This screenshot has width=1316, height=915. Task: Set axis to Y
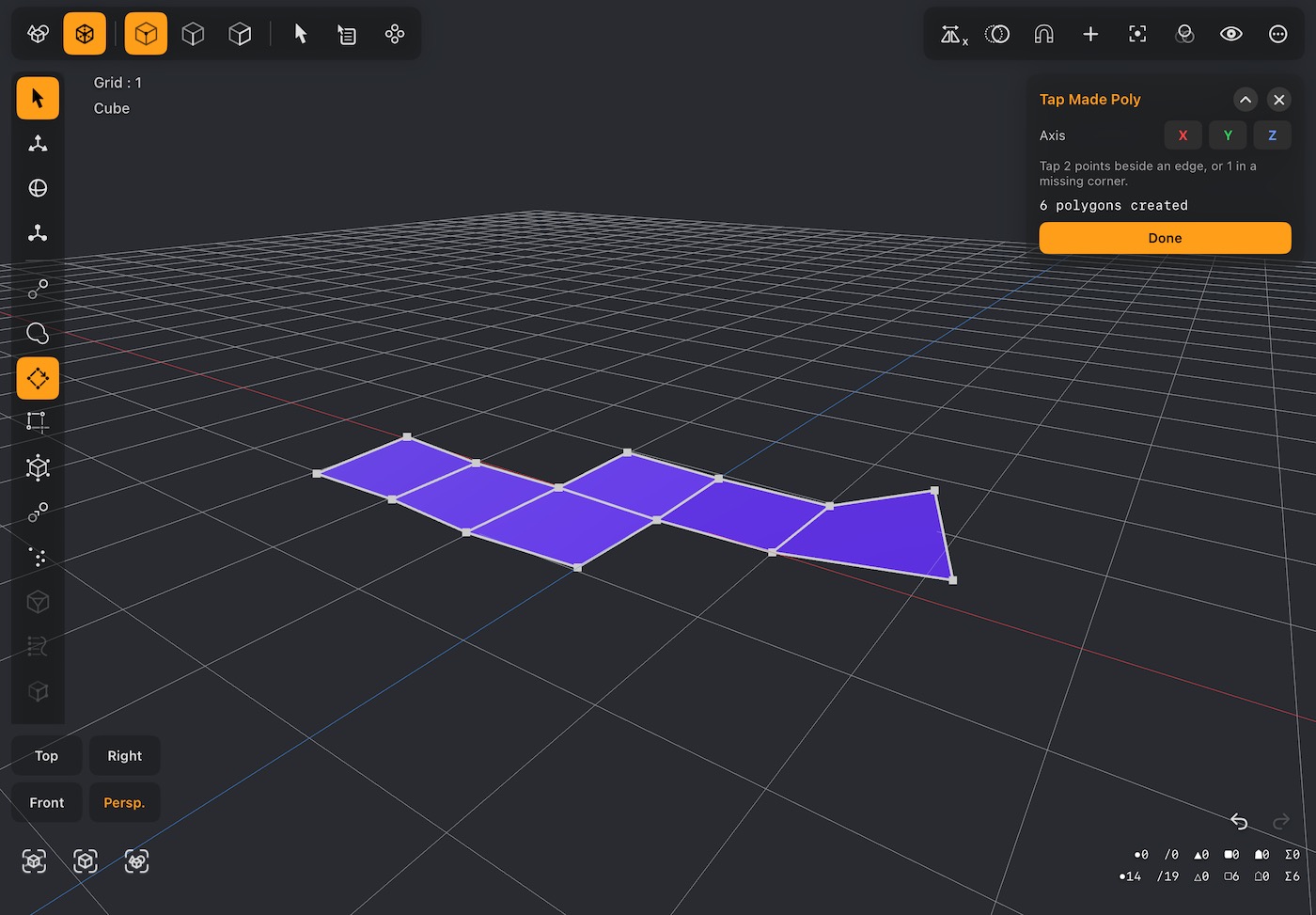pos(1228,135)
